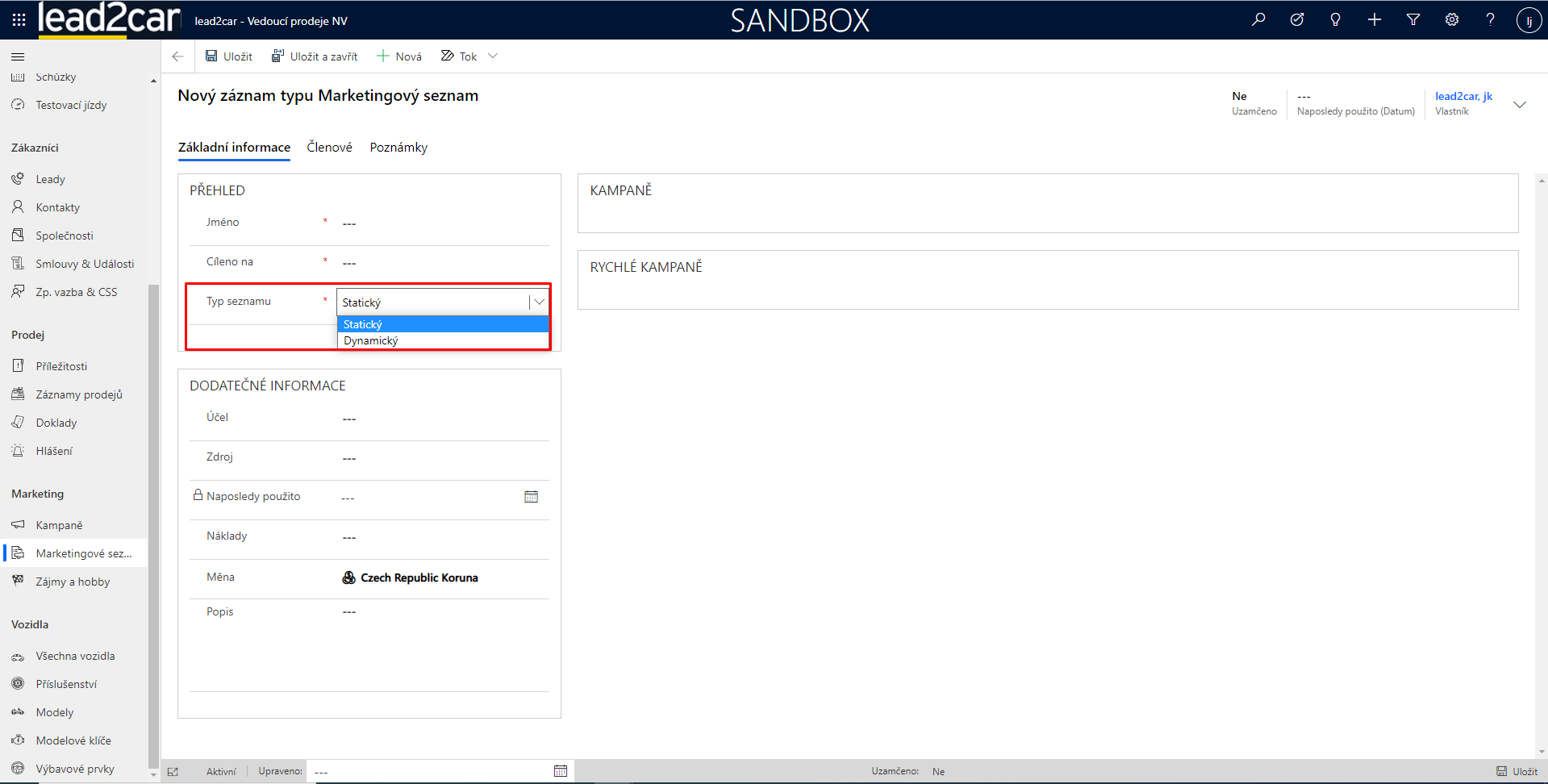Open Kampaně in the sidebar
This screenshot has width=1548, height=784.
59,525
